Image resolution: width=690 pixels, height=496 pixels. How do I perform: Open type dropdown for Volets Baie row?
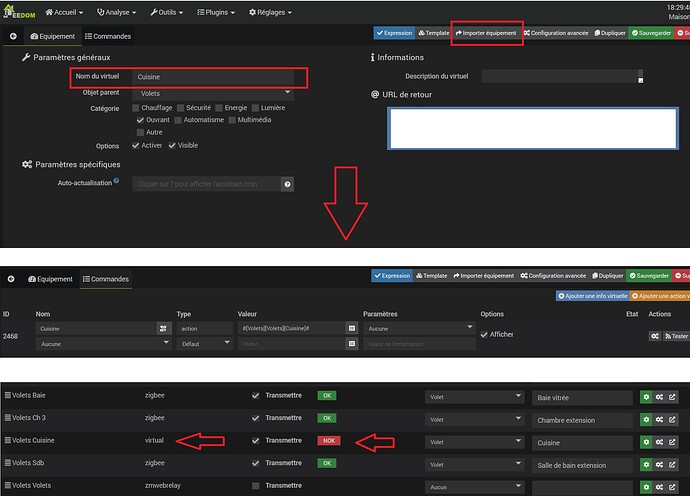pyautogui.click(x=474, y=397)
